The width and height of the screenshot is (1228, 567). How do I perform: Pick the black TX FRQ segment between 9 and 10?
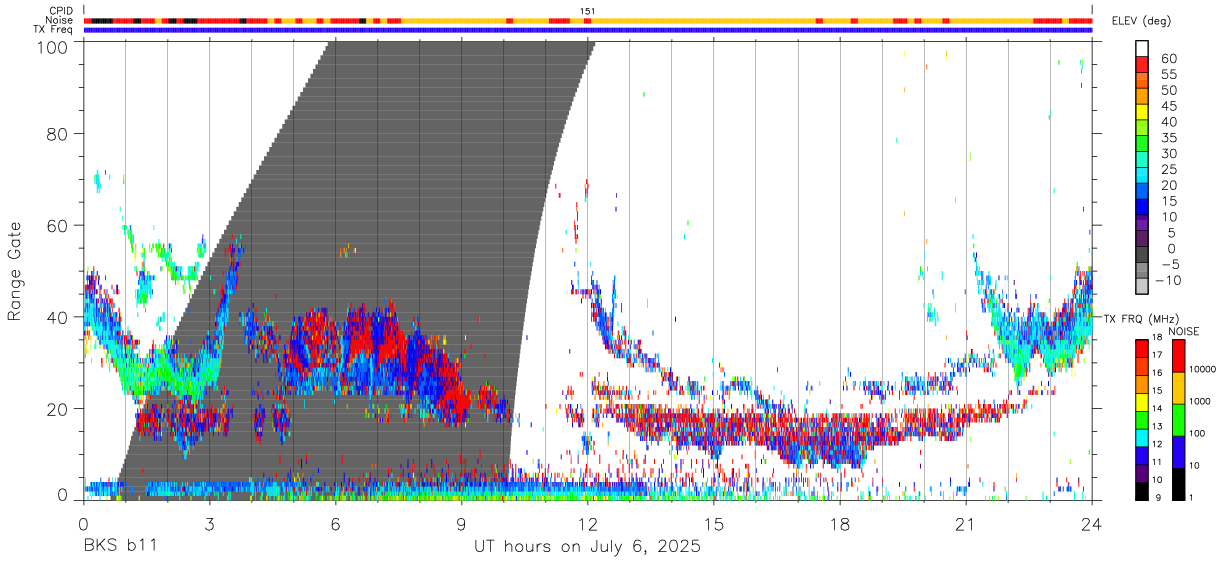[x=1141, y=490]
